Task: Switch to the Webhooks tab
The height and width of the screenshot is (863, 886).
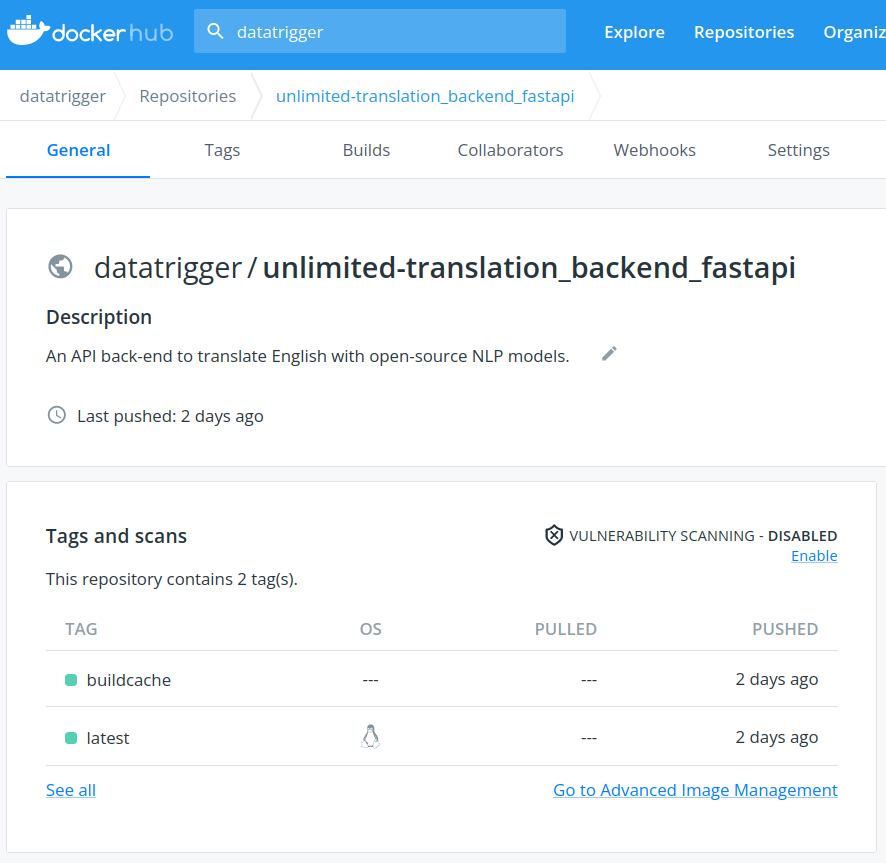Action: pyautogui.click(x=654, y=150)
